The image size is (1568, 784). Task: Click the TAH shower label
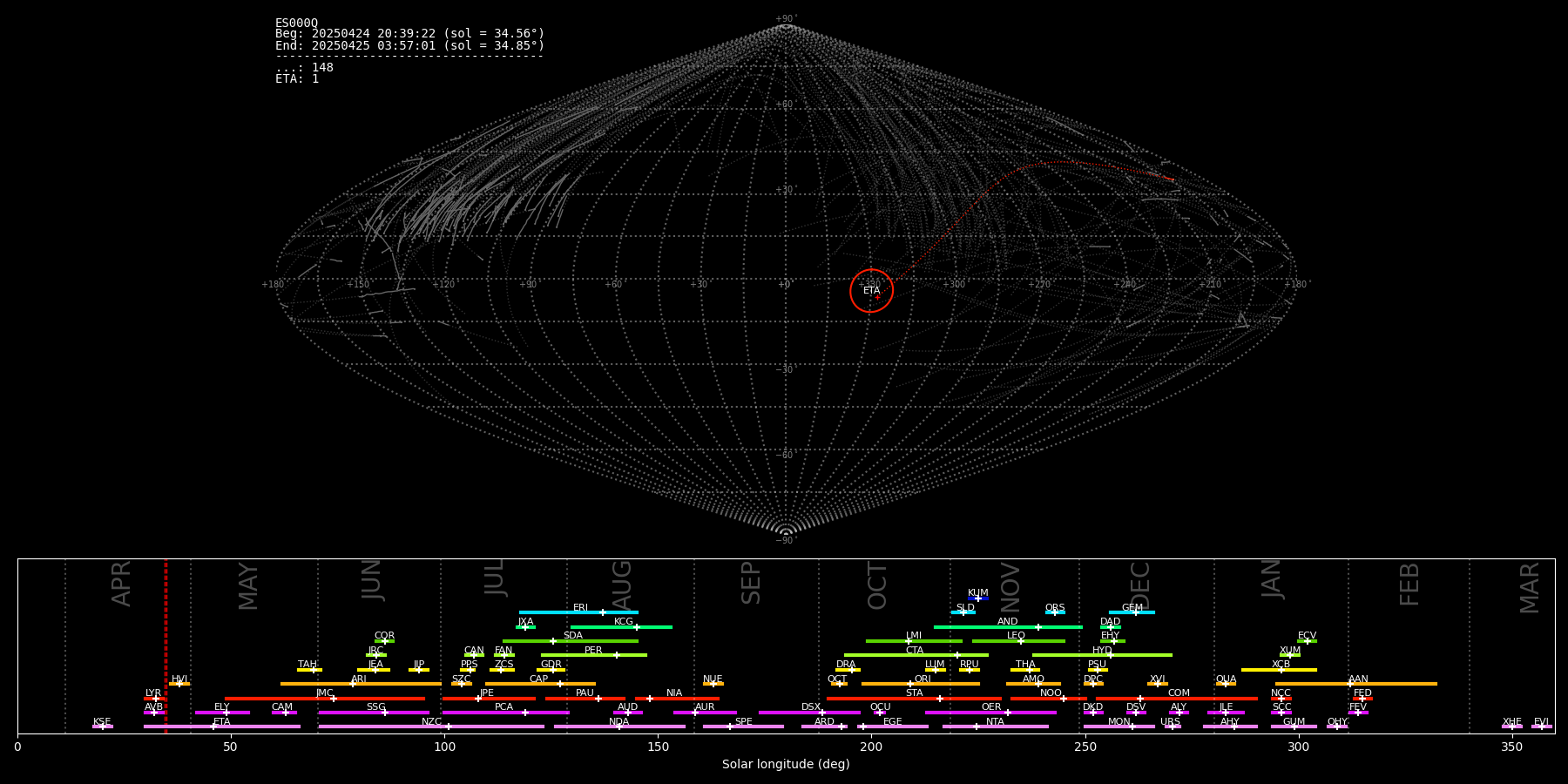tap(308, 665)
